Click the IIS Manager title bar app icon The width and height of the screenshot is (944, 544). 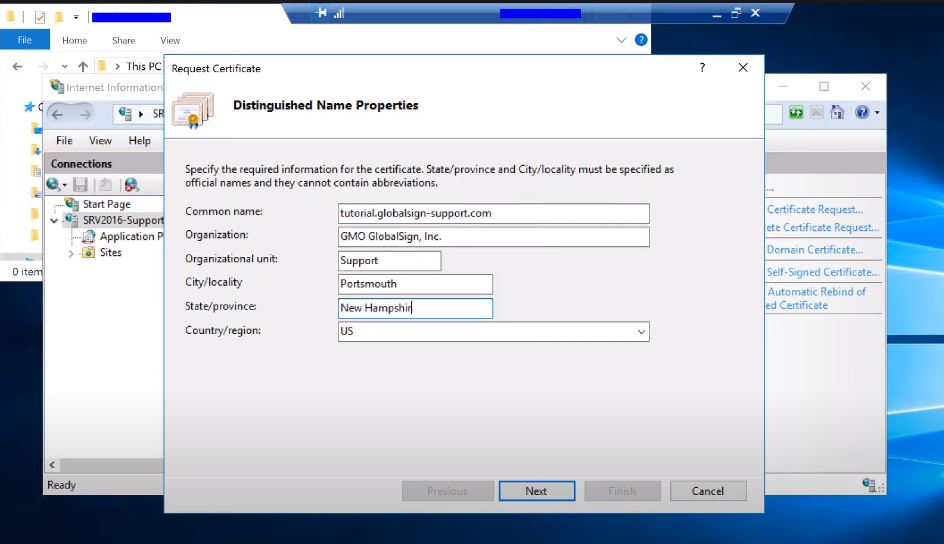(57, 87)
